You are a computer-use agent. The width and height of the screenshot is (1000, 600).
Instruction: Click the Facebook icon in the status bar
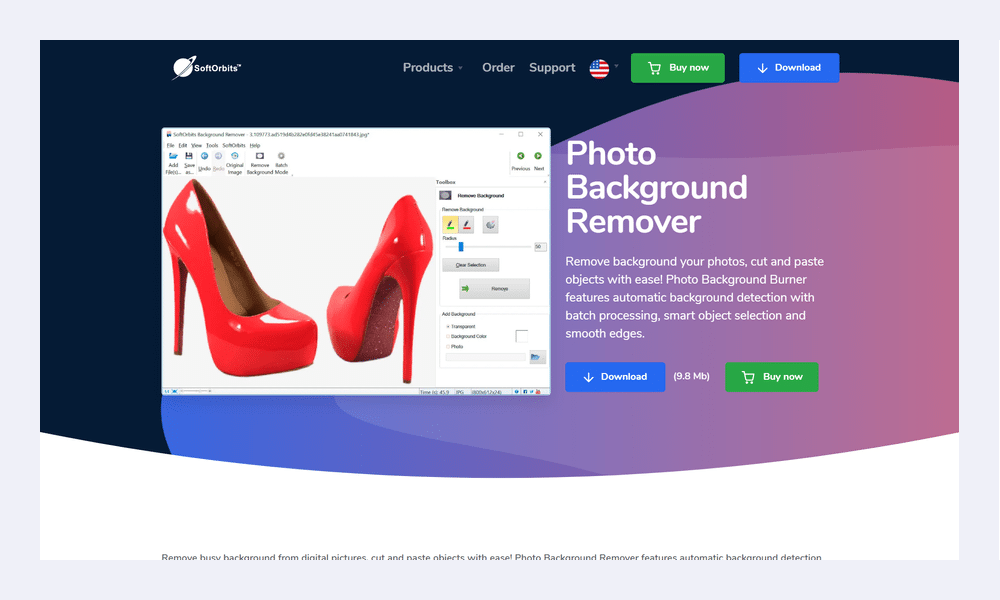coord(525,391)
